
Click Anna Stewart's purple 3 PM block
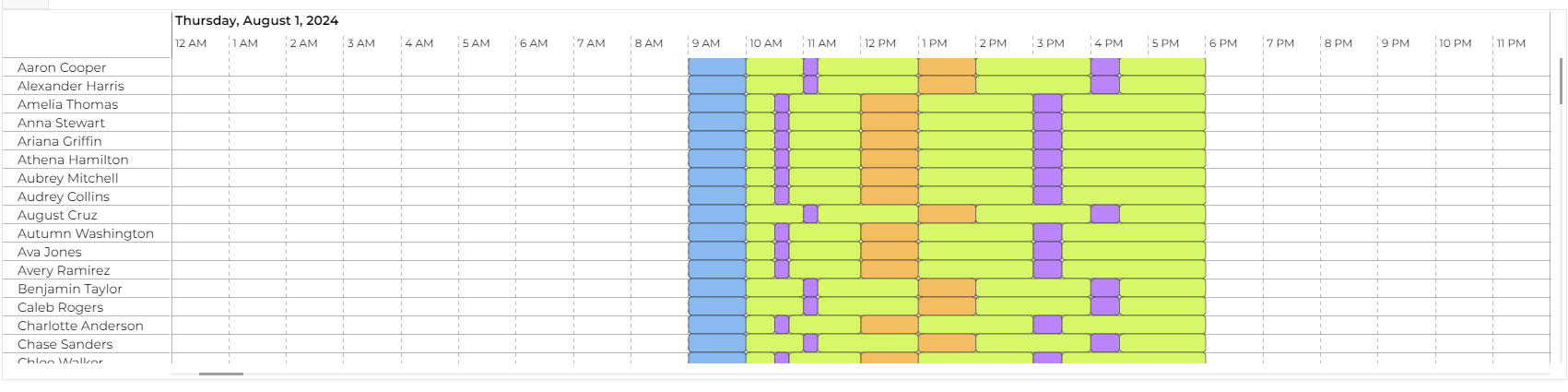[1047, 123]
